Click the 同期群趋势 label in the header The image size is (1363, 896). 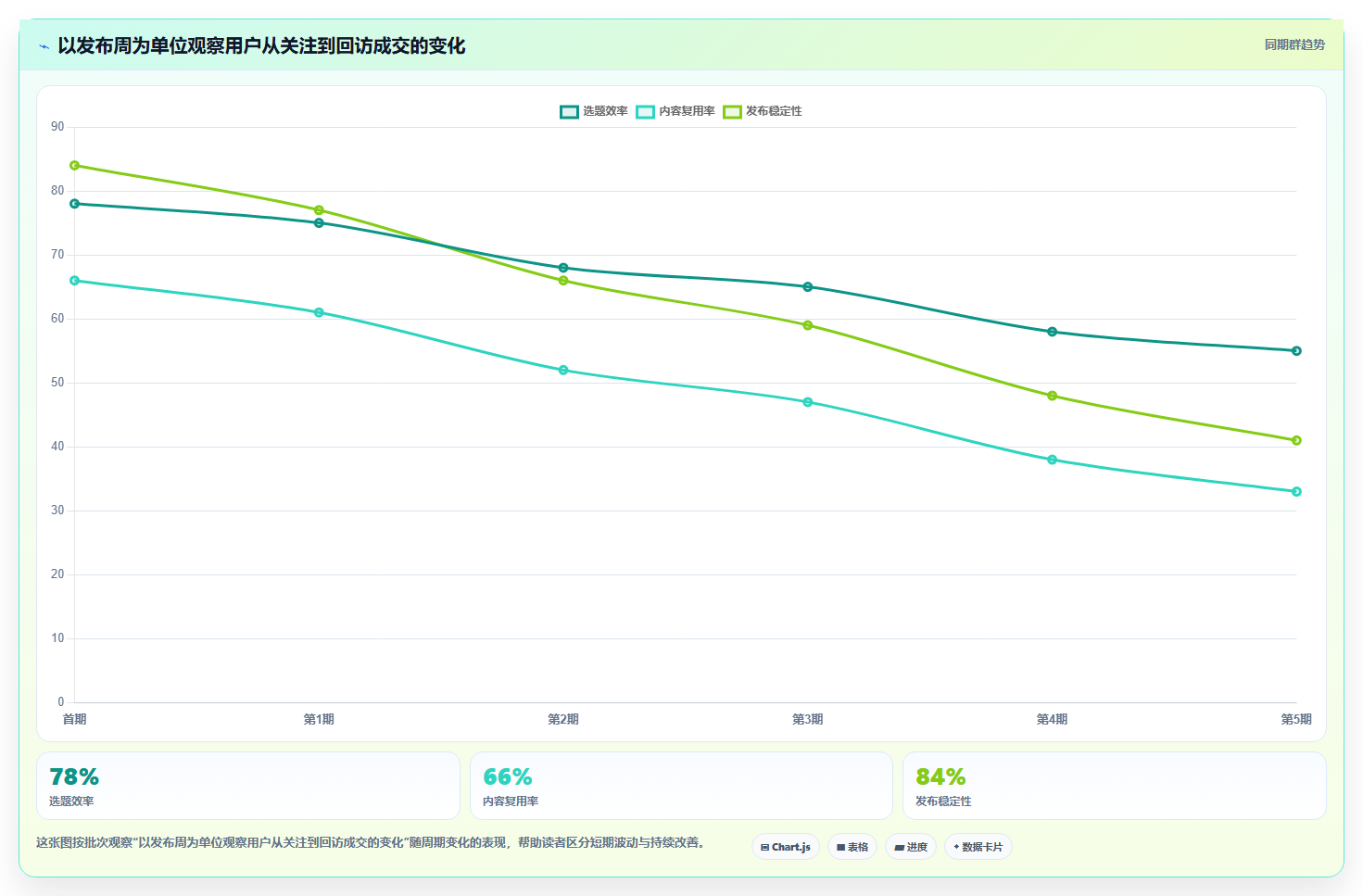click(x=1294, y=44)
